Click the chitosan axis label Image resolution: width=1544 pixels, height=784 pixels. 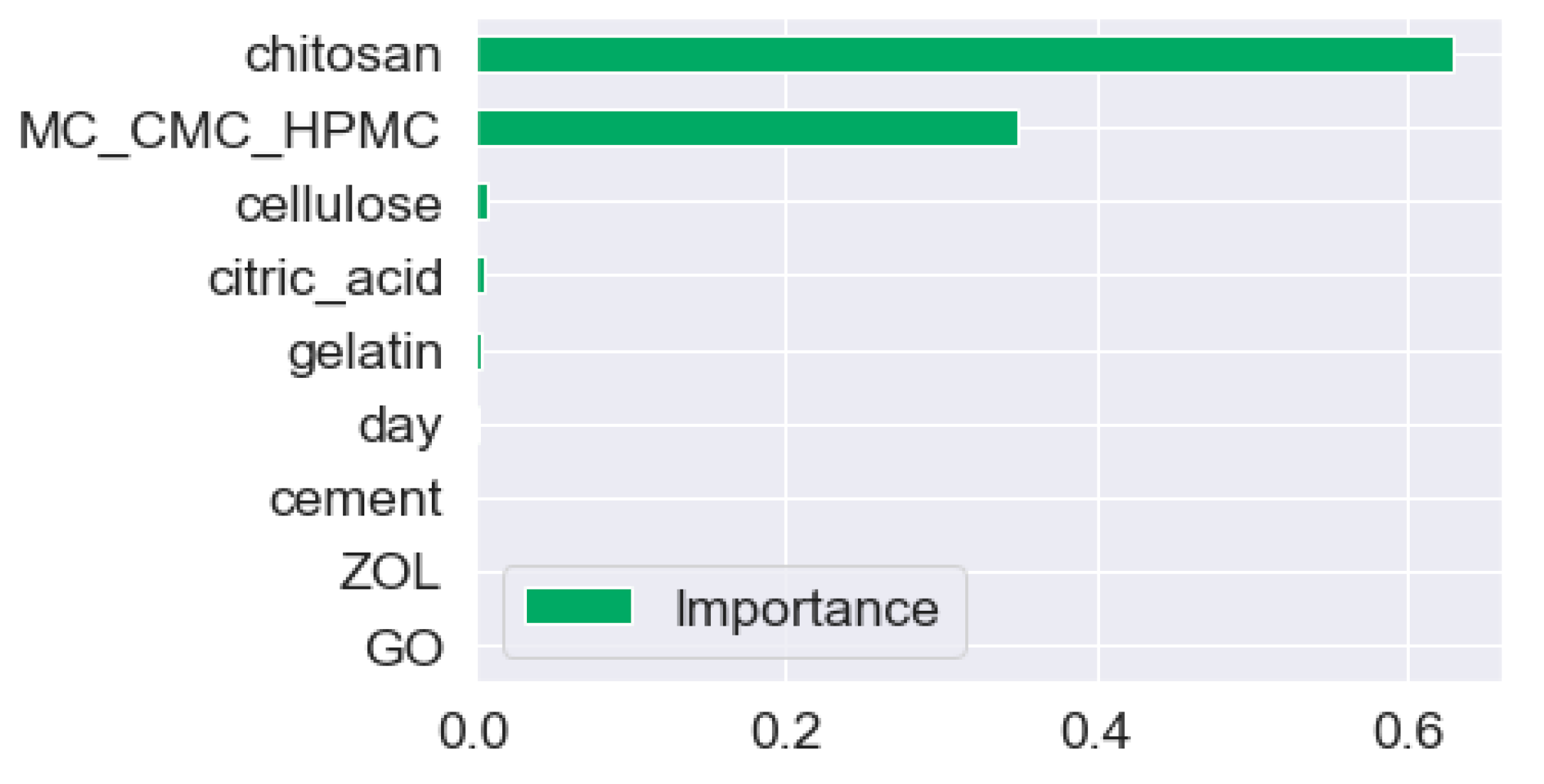pos(342,55)
